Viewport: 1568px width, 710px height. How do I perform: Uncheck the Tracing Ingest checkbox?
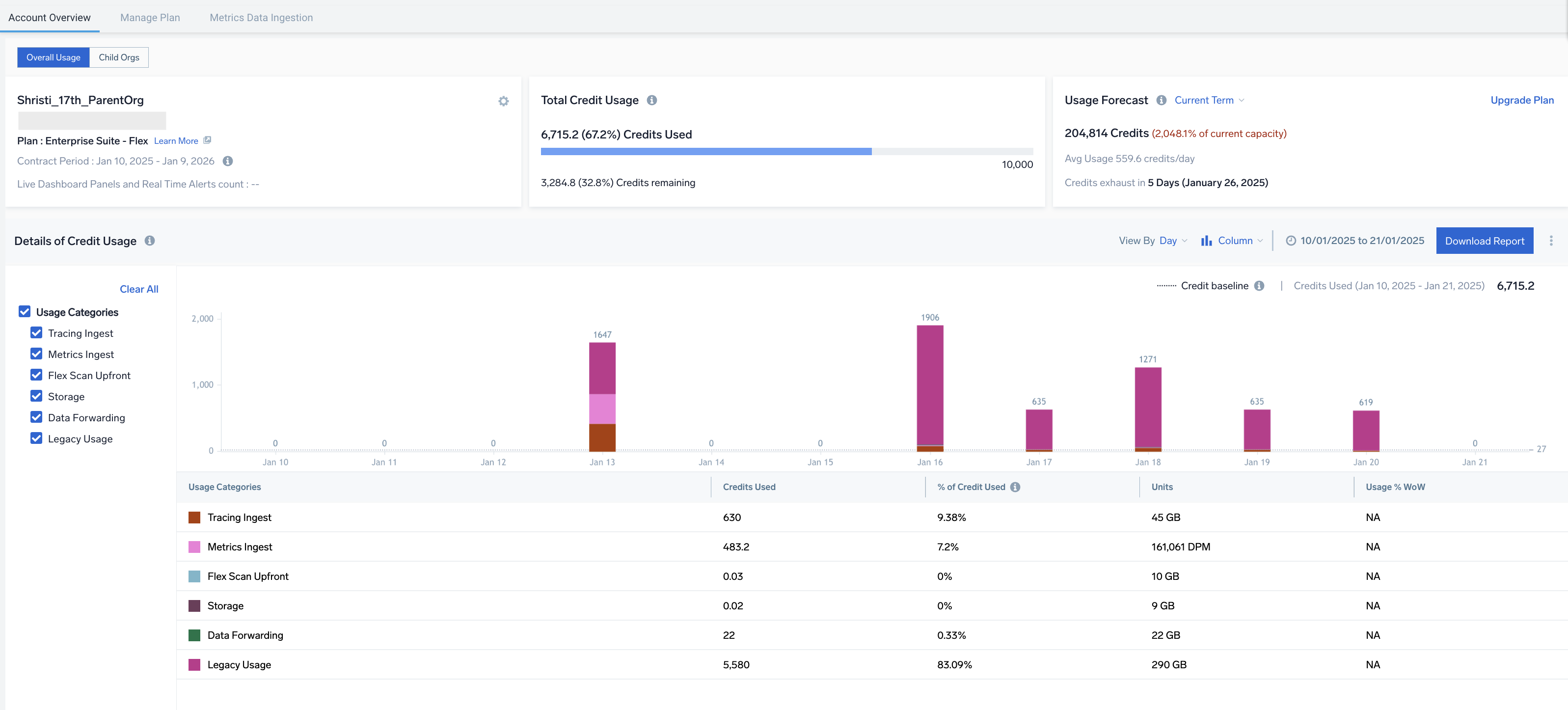pyautogui.click(x=36, y=333)
